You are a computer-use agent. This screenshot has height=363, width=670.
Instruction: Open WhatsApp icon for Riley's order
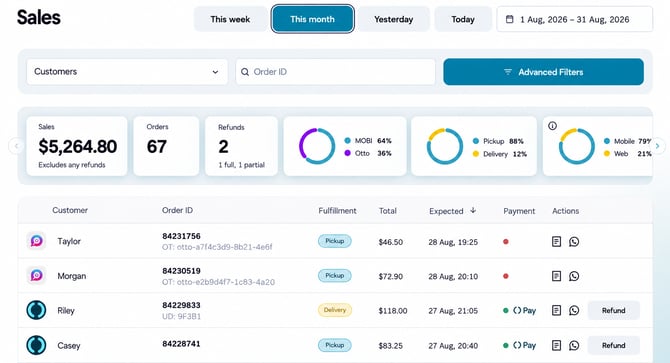574,310
